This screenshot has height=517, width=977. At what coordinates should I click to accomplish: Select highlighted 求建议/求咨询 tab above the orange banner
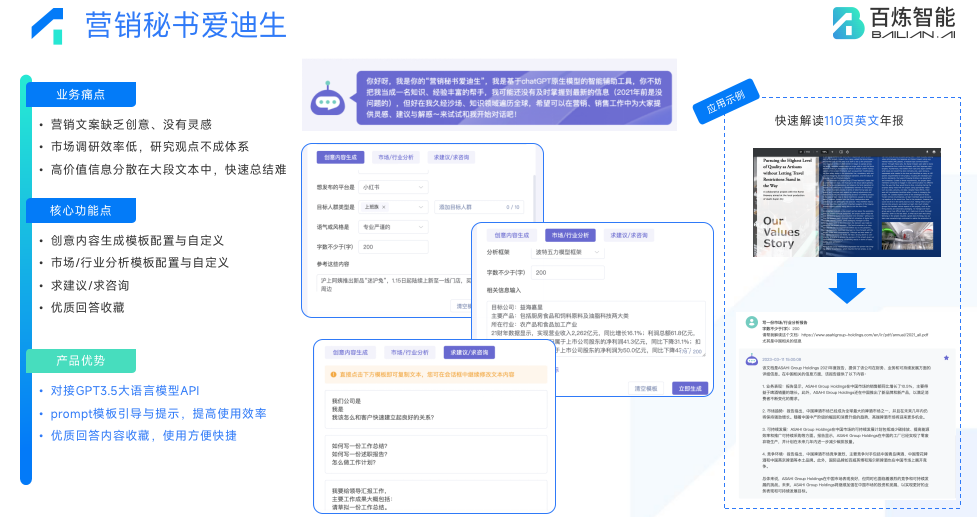[x=469, y=353]
